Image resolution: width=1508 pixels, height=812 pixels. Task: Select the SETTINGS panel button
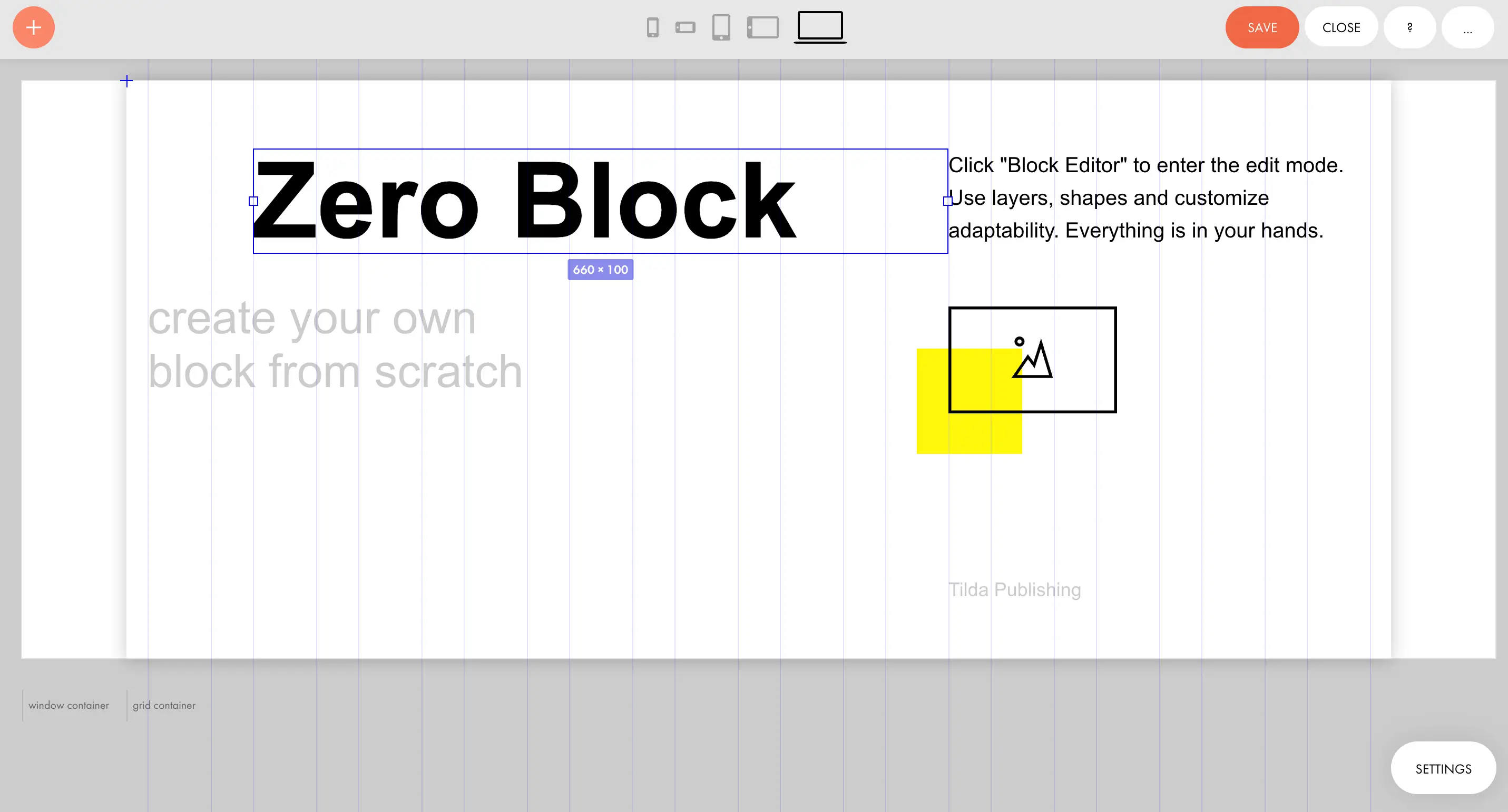[x=1444, y=768]
